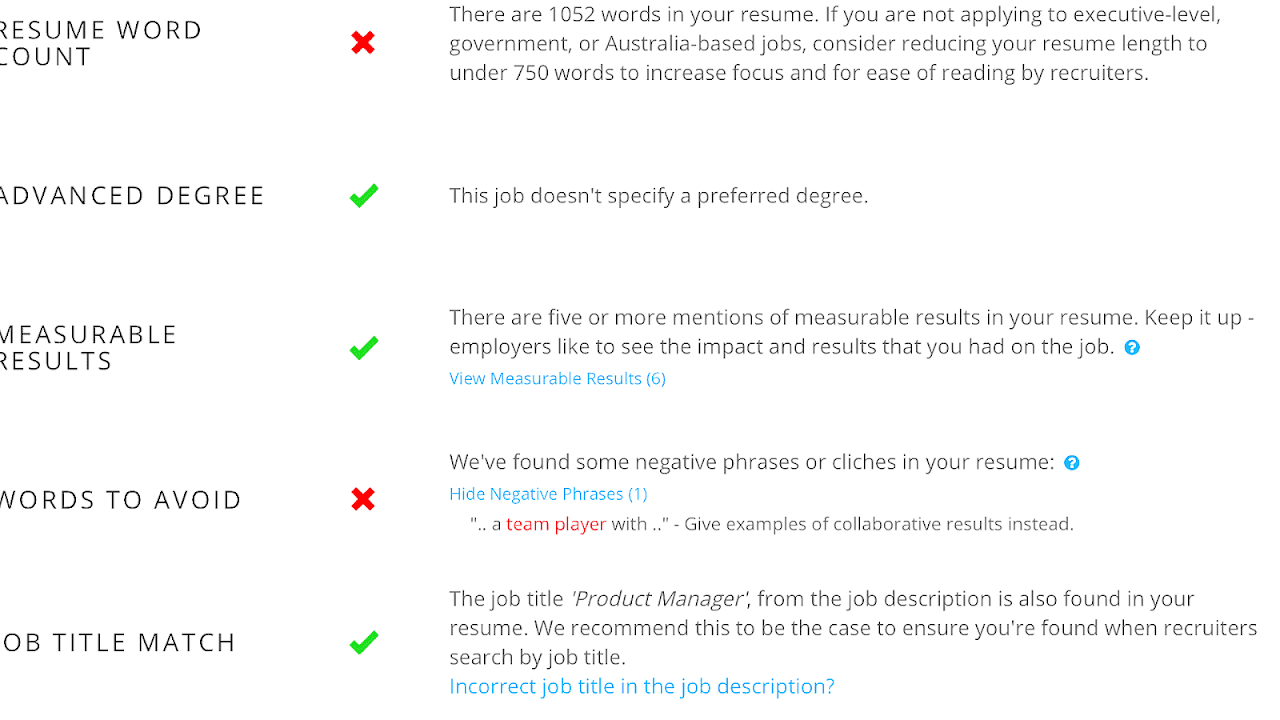Click the View Measurable Results (6) link
1280x720 pixels.
pos(557,378)
